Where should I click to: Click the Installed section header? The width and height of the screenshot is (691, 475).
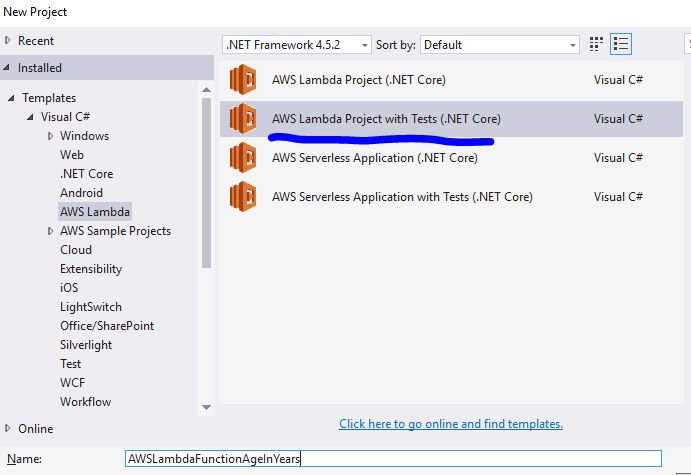(107, 67)
